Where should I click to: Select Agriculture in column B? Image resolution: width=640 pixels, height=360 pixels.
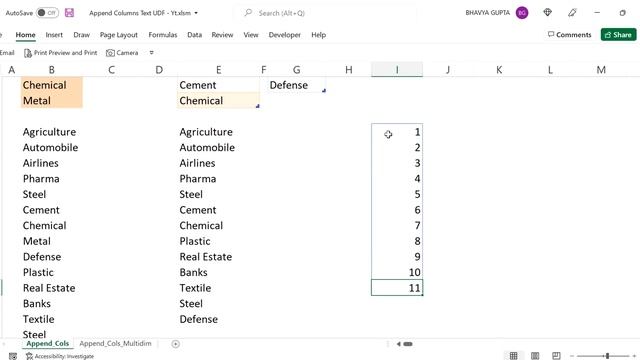[x=52, y=132]
